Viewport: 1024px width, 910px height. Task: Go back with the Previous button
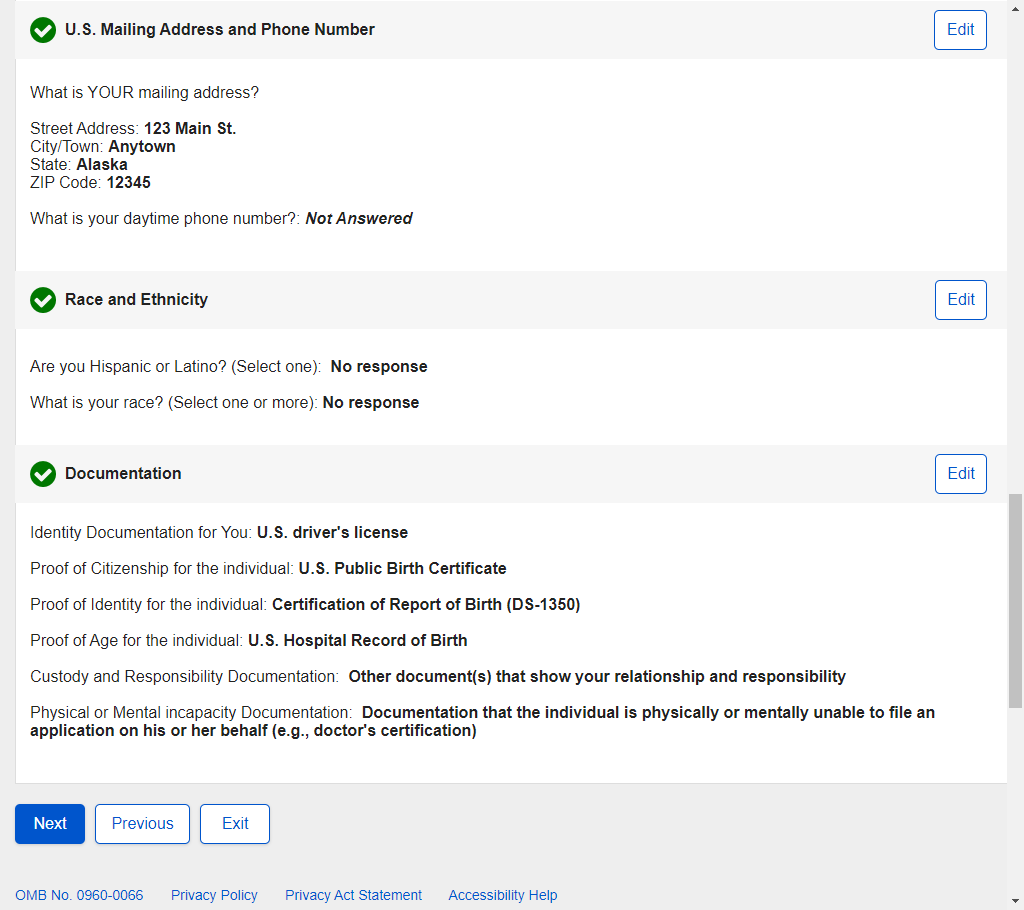tap(142, 824)
